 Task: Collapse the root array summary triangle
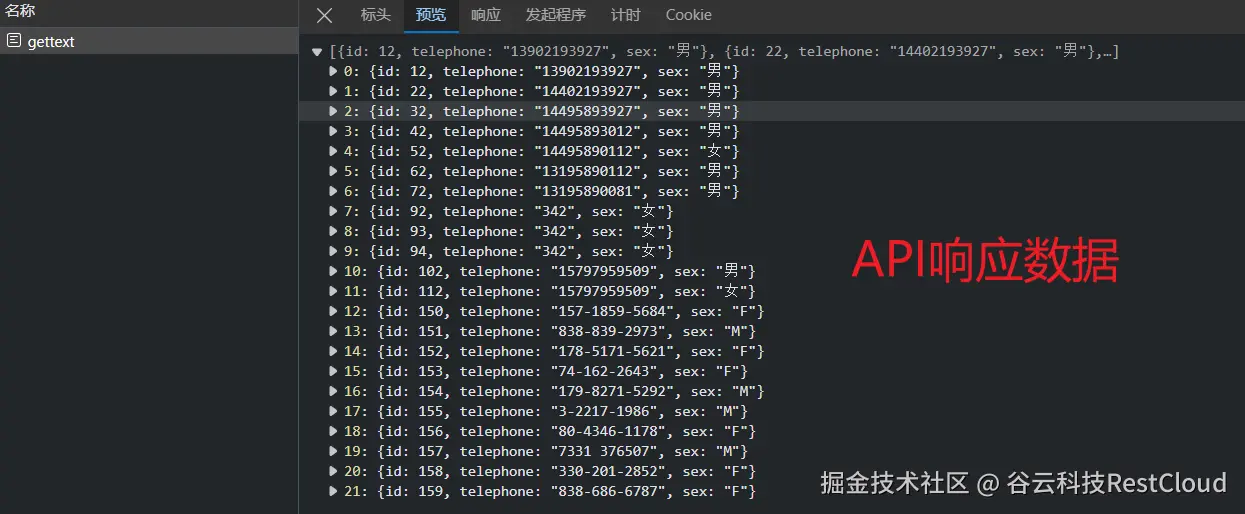(317, 51)
